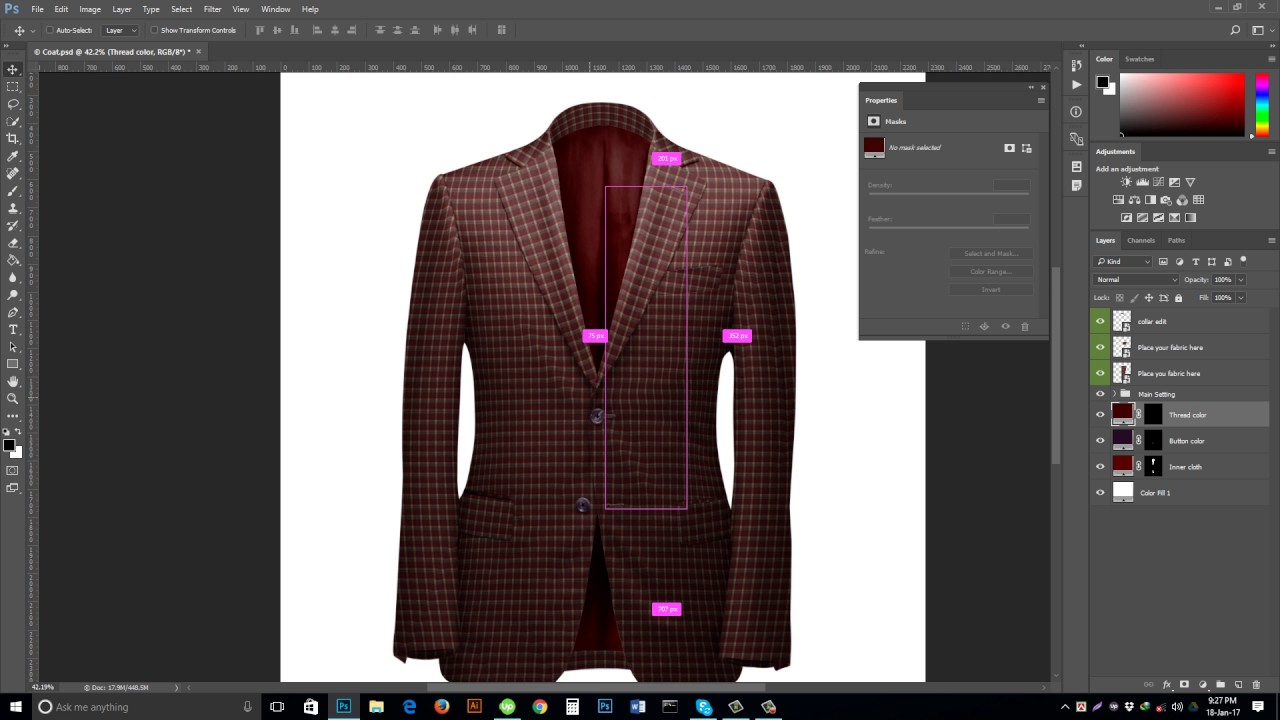
Task: Click the foreground color swatch in toolbox
Action: tap(8, 445)
